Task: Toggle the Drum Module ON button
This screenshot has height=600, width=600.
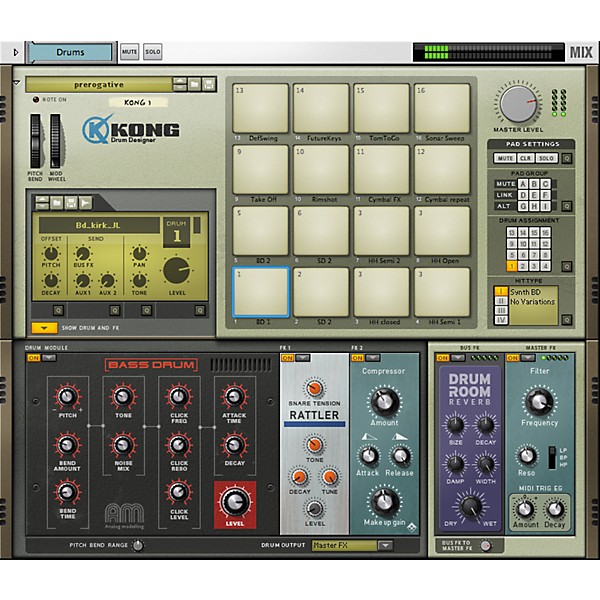Action: pyautogui.click(x=33, y=358)
